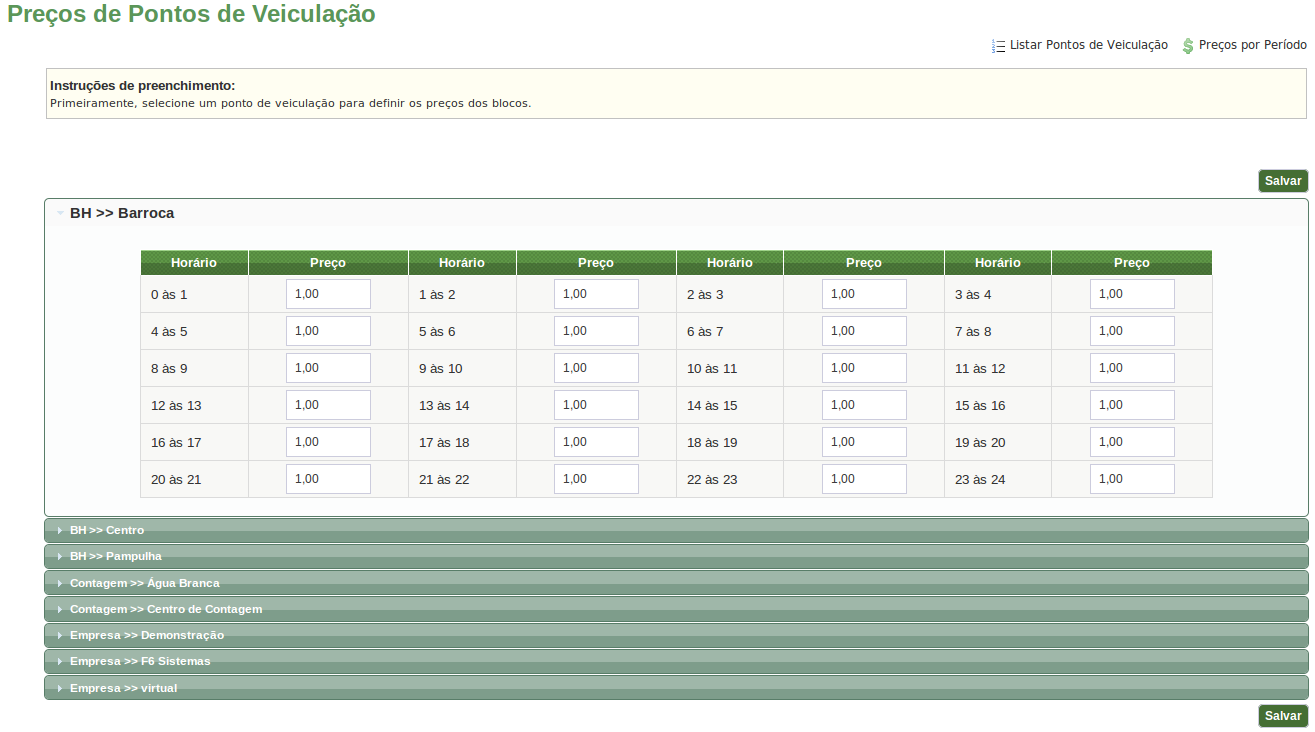
Task: Click the price field for 2 às 3
Action: click(864, 294)
